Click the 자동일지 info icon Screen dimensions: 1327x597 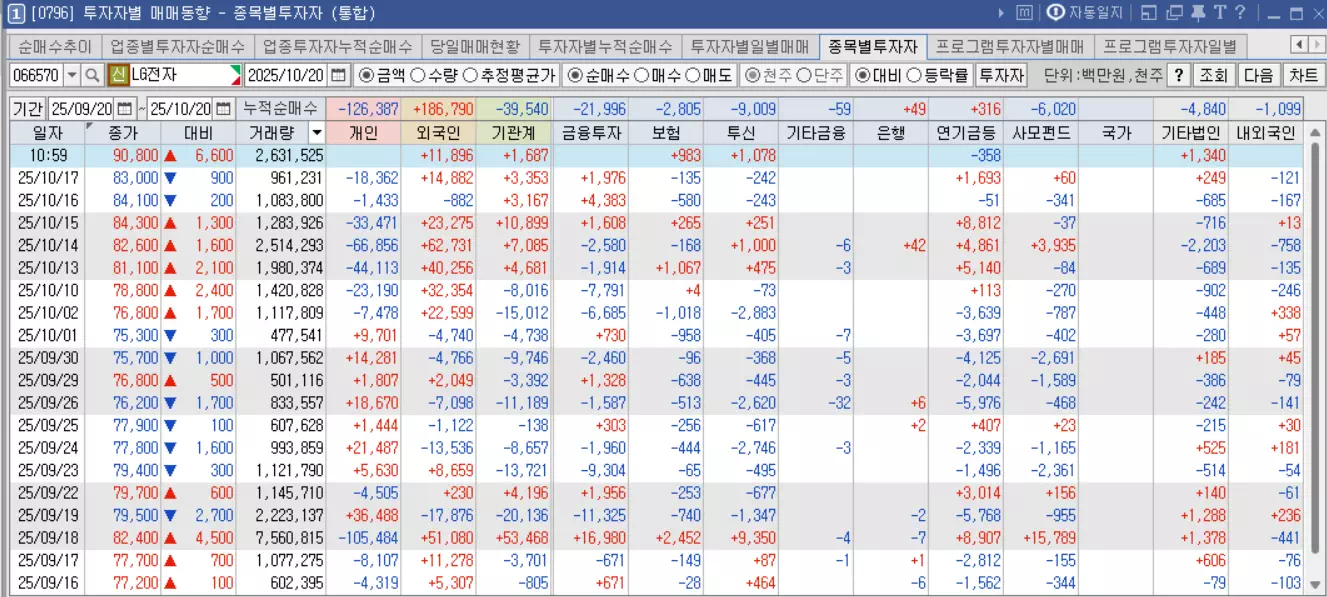click(x=1056, y=12)
